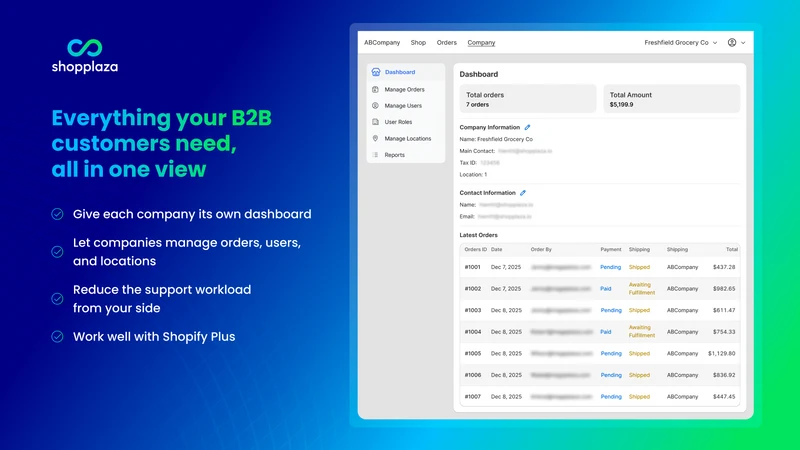Go to Manage Users in sidebar
This screenshot has height=450, width=800.
coord(403,106)
